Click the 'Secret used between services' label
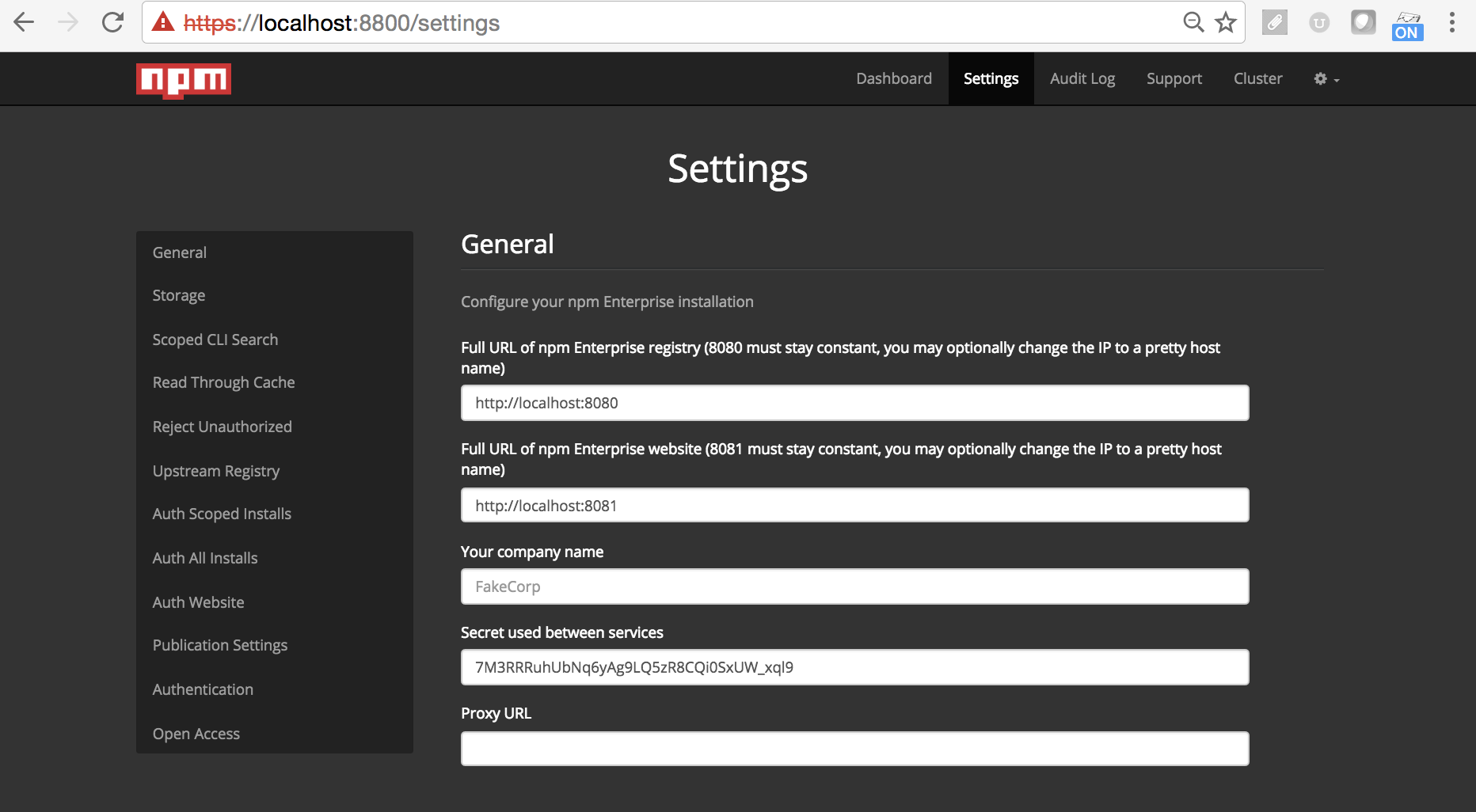Screen dimensions: 1476x812 [562, 632]
